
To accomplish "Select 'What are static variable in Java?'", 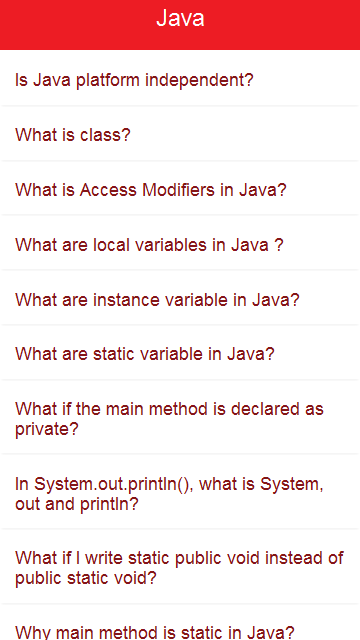I will point(180,353).
